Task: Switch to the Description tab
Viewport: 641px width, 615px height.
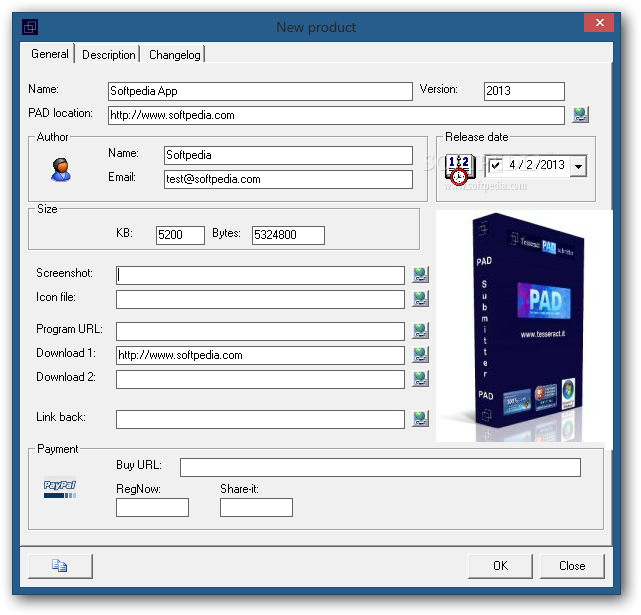Action: click(108, 55)
